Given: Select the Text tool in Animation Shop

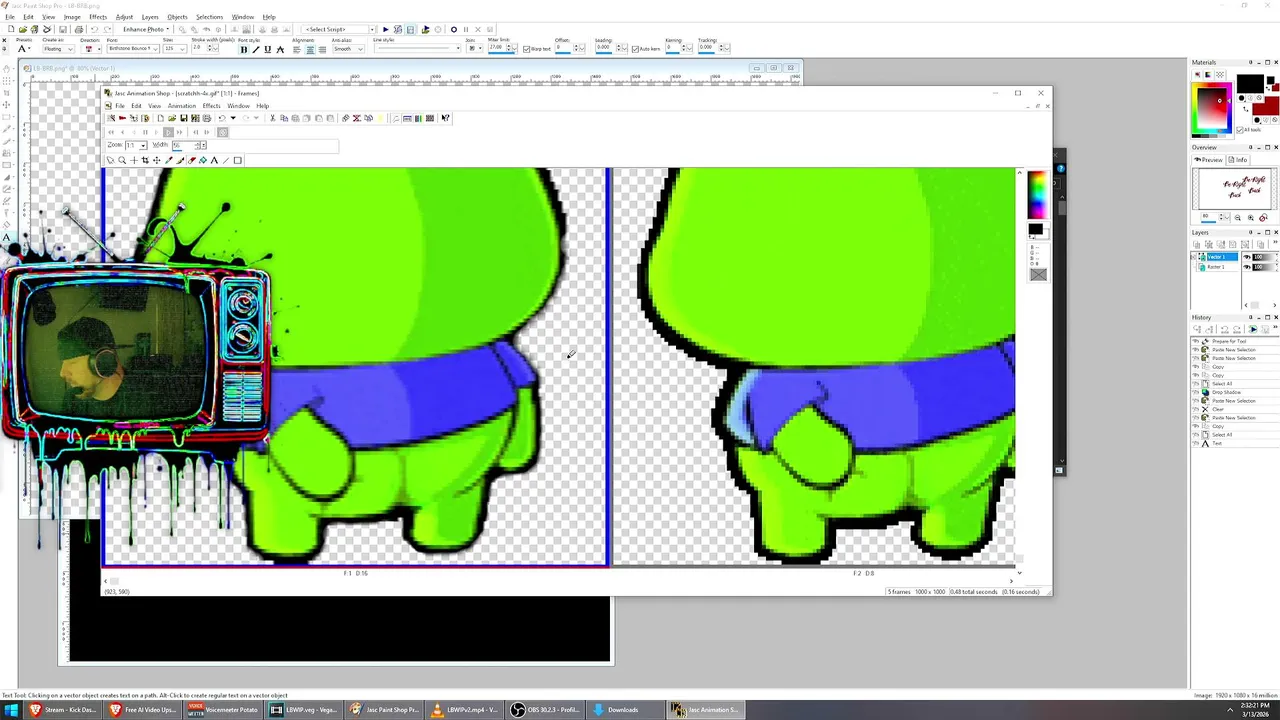Looking at the screenshot, I should [x=214, y=160].
